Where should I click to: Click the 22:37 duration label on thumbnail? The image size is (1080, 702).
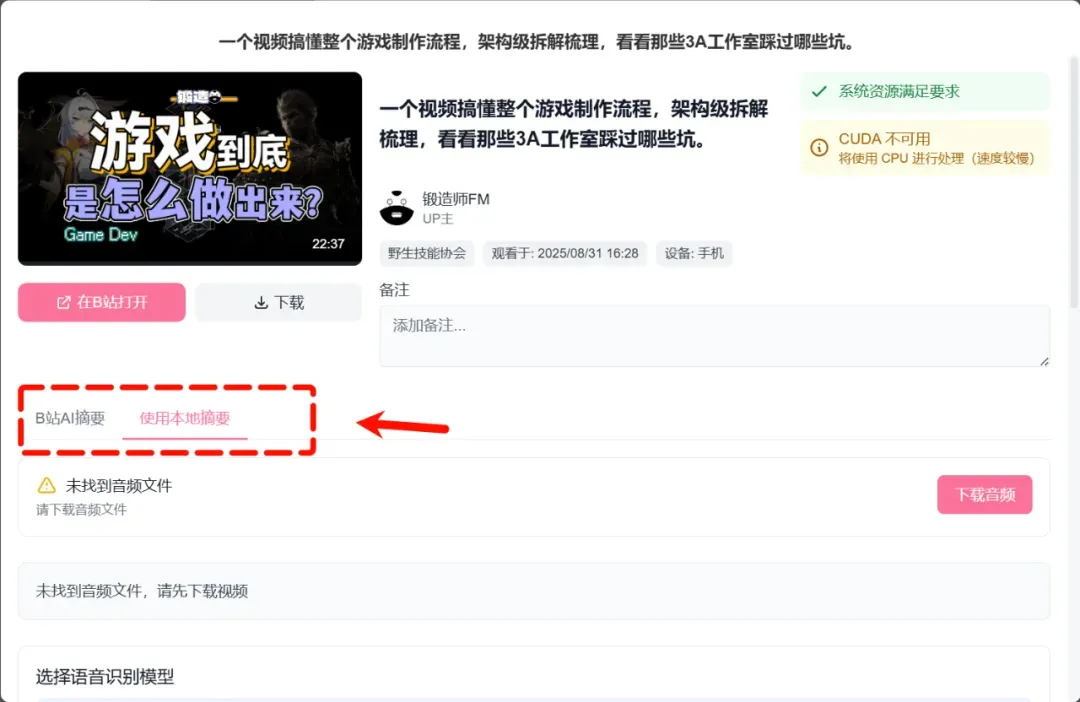pos(328,244)
